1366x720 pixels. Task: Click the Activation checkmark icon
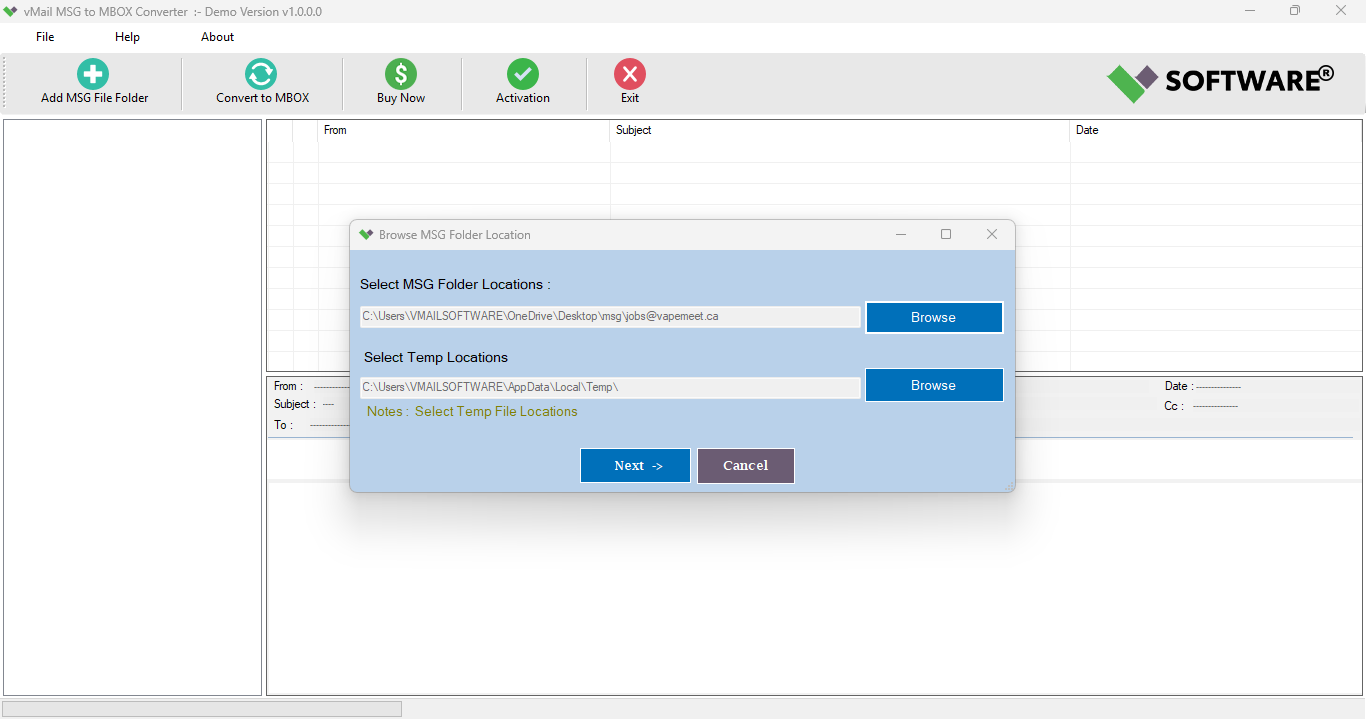(522, 74)
